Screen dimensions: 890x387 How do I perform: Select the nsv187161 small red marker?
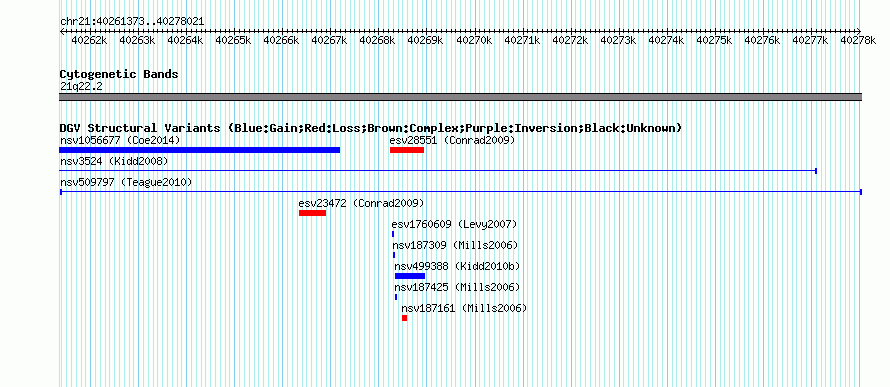(x=405, y=318)
